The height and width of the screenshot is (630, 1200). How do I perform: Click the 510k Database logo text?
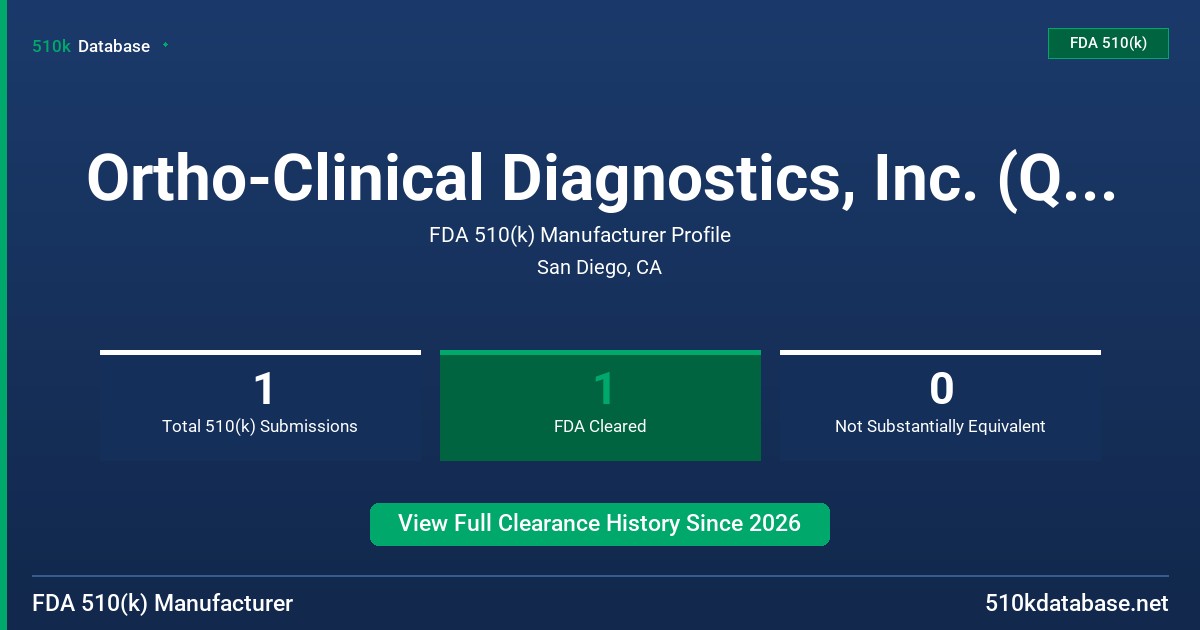pos(91,46)
